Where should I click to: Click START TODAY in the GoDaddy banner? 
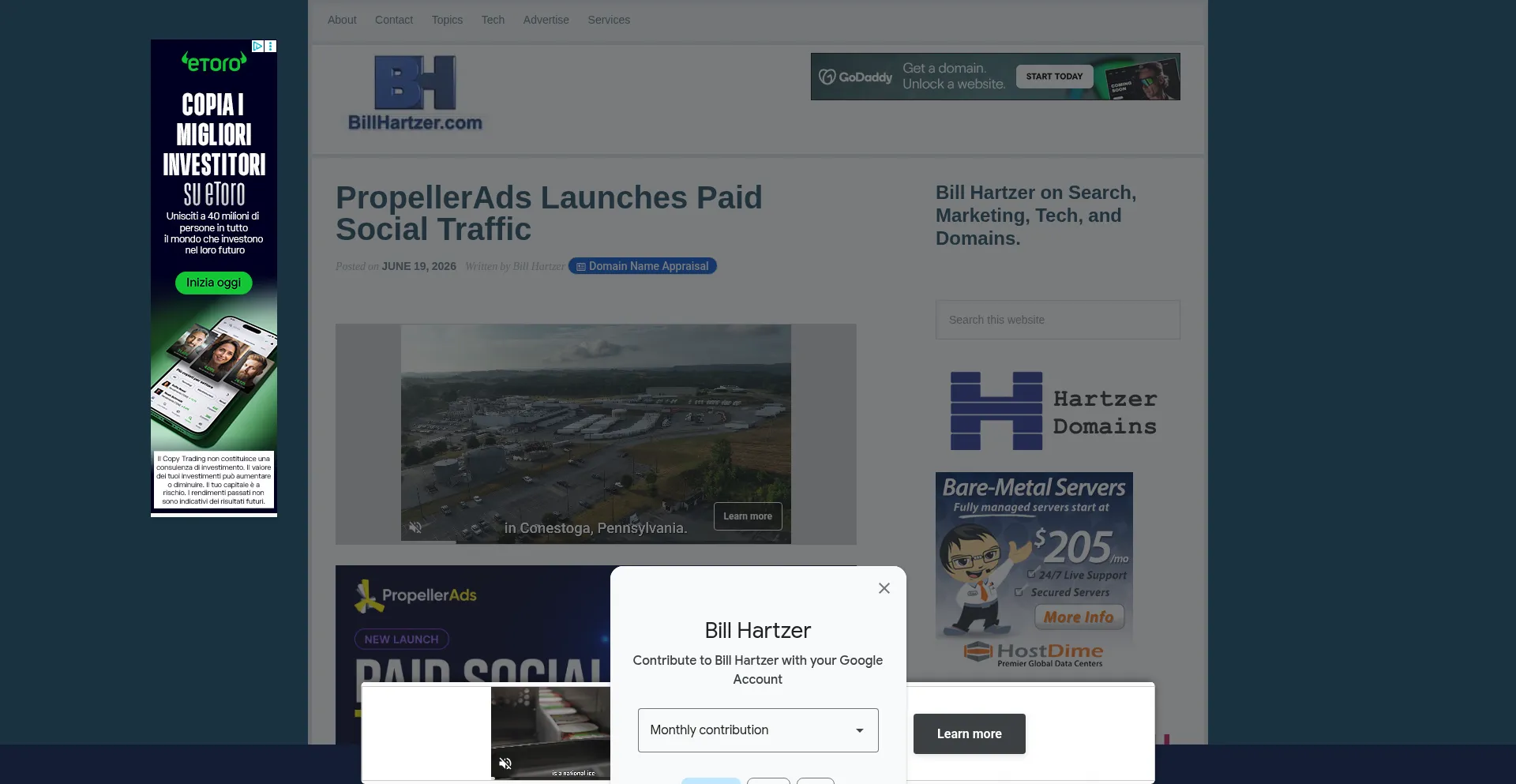point(1054,77)
